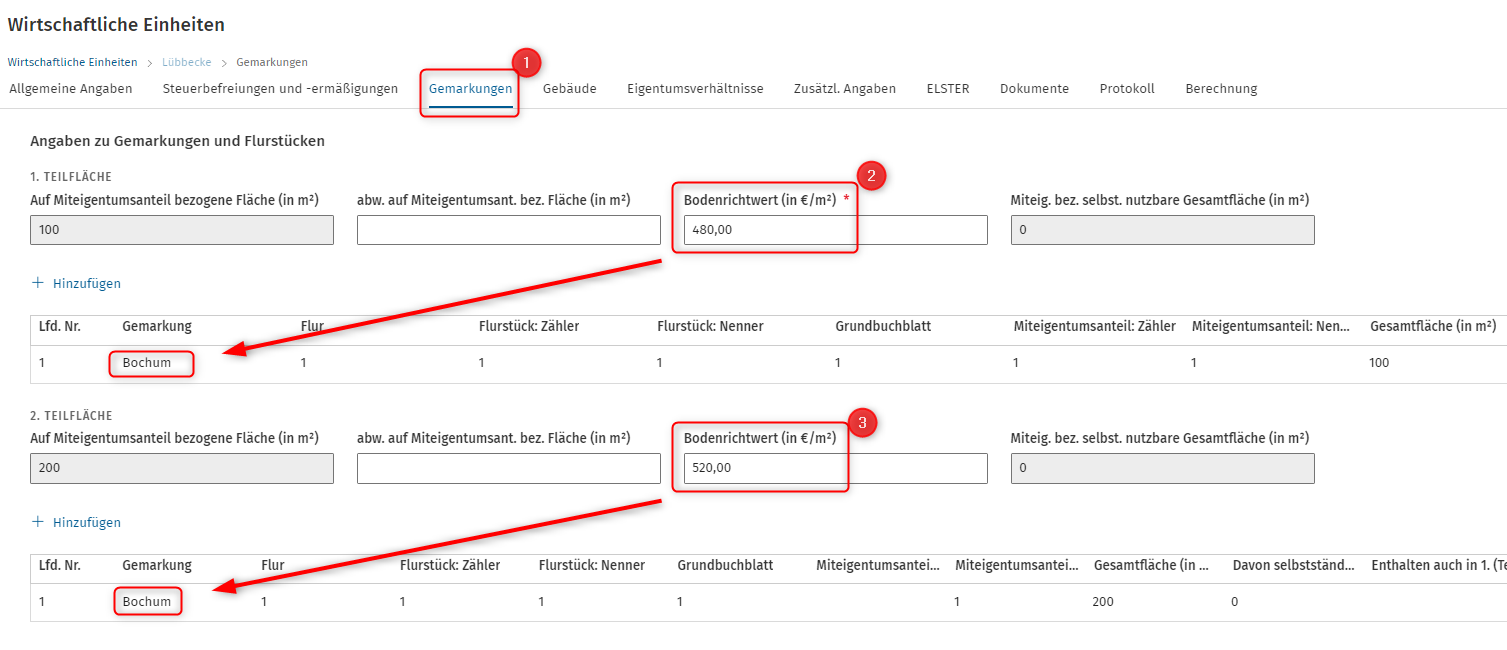The width and height of the screenshot is (1507, 650).
Task: Click the 'Gesamtfläche (in m²)' header in 1. Teilfläche table
Action: (1433, 327)
